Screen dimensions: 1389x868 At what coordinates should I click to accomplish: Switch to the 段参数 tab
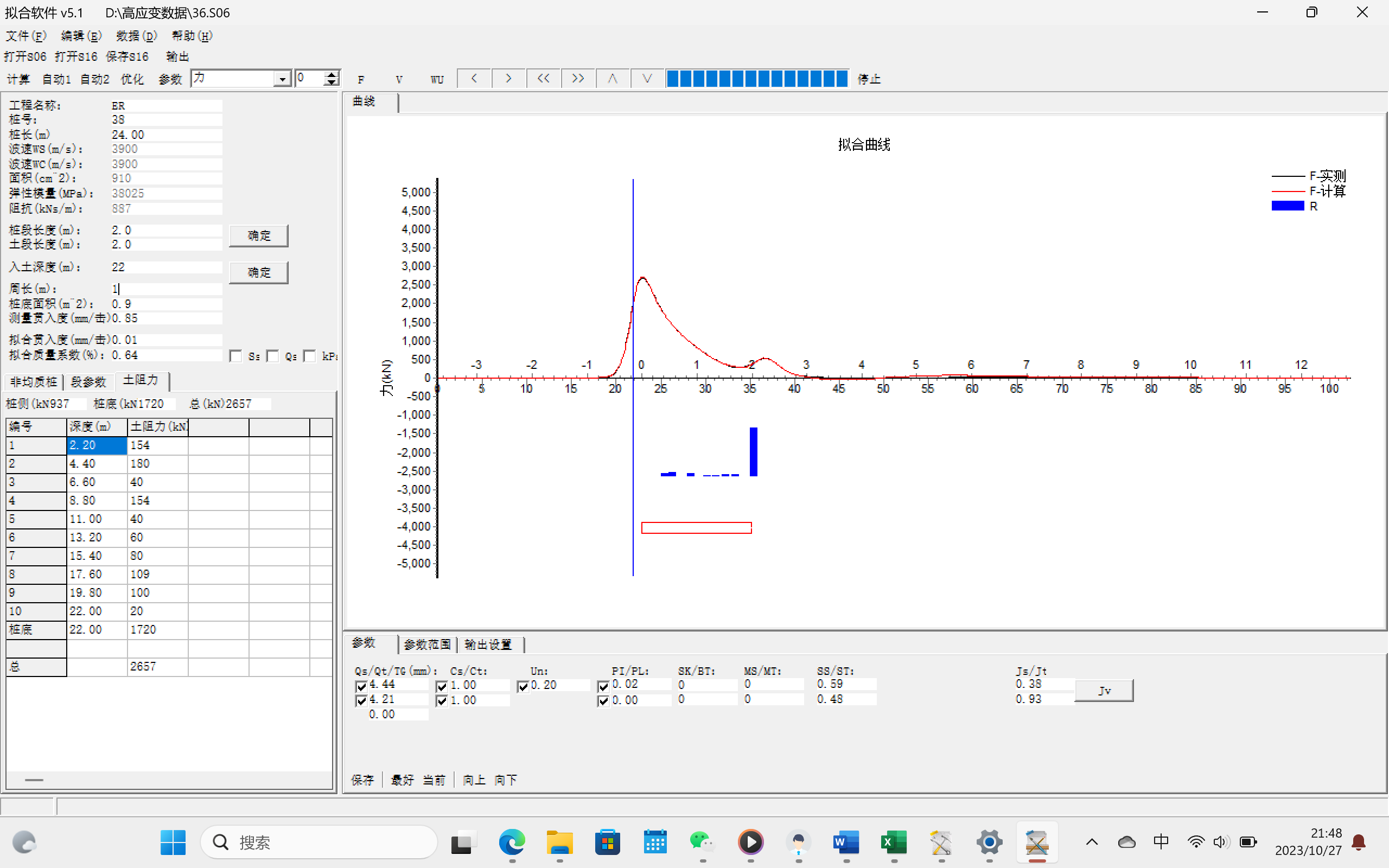click(x=88, y=382)
